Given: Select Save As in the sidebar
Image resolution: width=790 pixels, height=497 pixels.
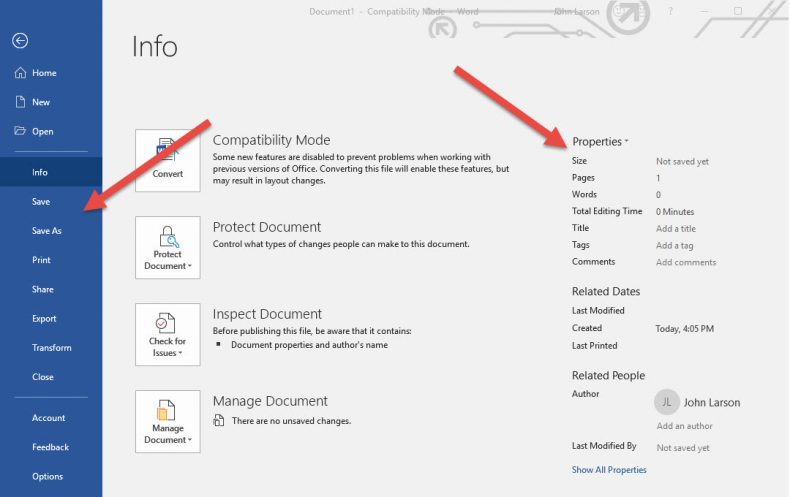Looking at the screenshot, I should [x=47, y=231].
